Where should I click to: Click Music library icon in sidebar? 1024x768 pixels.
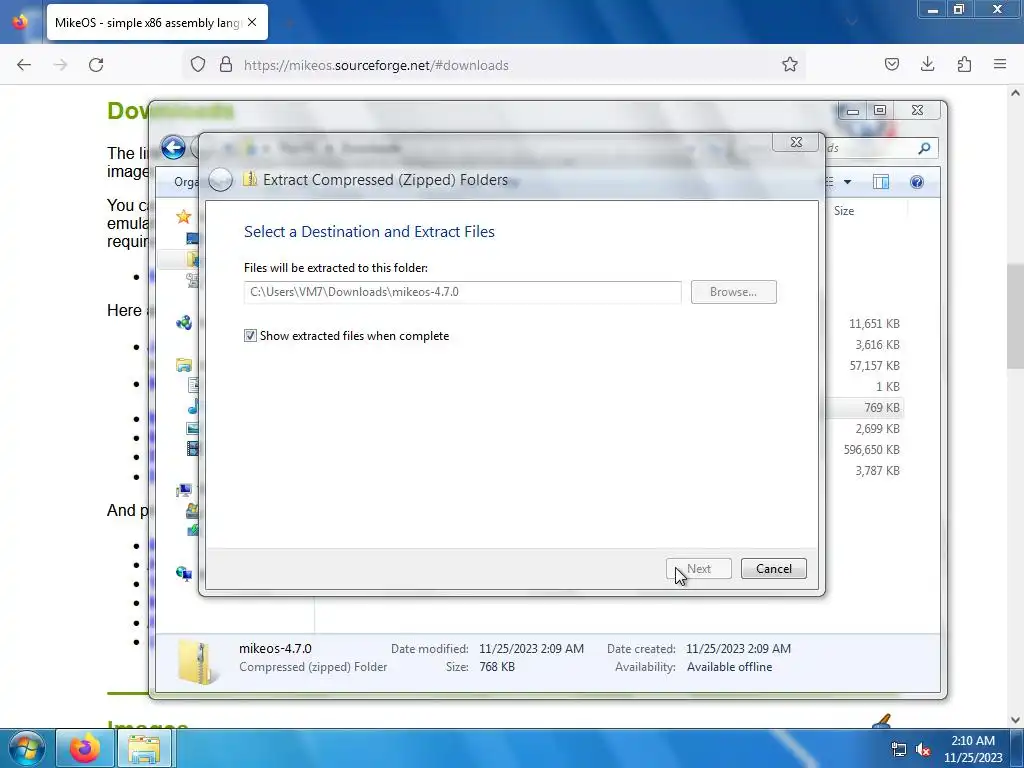(x=193, y=408)
